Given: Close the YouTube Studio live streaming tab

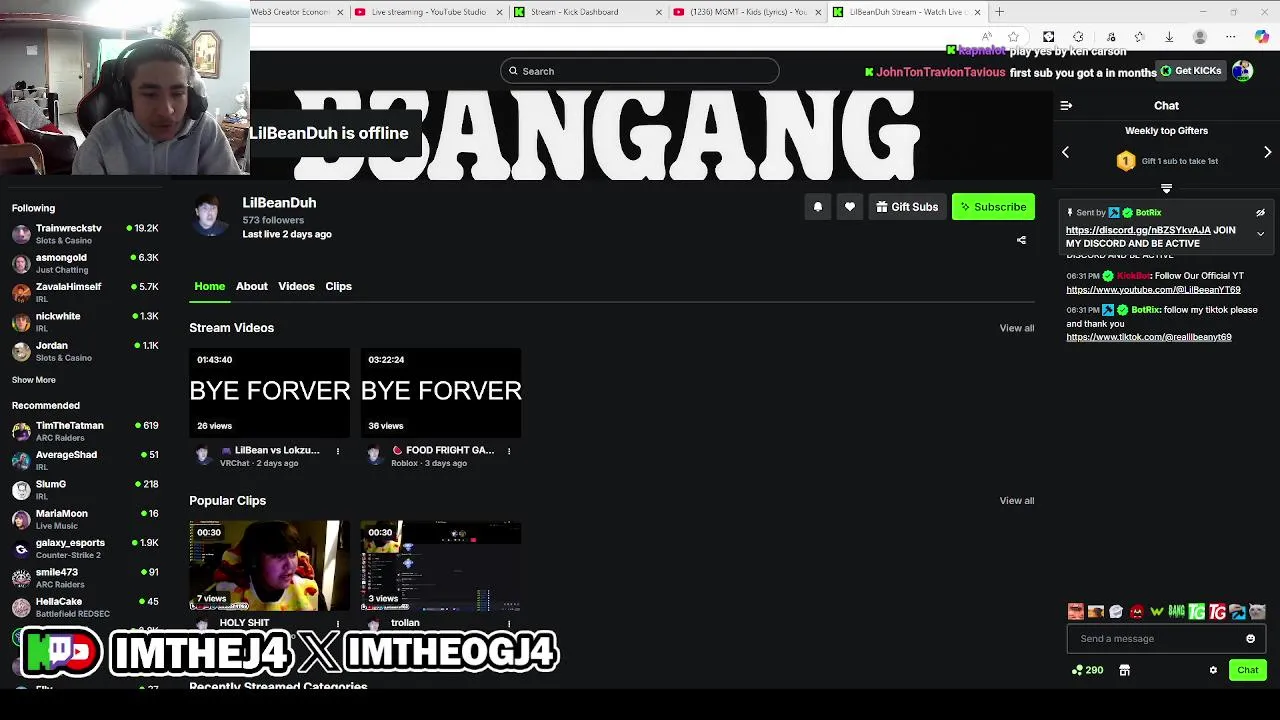Looking at the screenshot, I should (x=500, y=12).
